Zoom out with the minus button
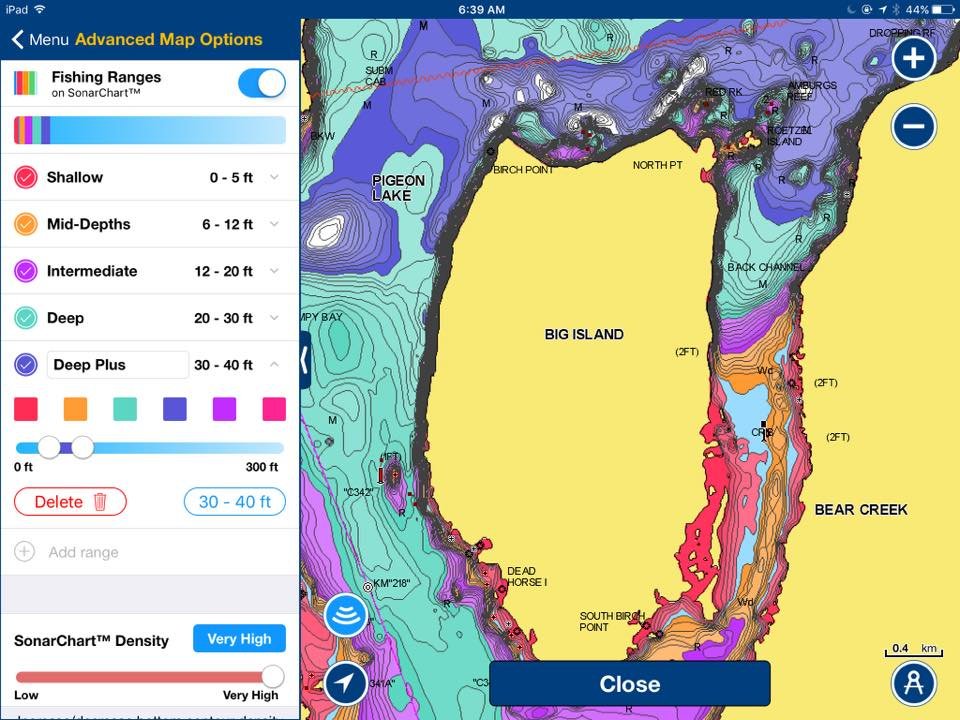960x720 pixels. [913, 127]
